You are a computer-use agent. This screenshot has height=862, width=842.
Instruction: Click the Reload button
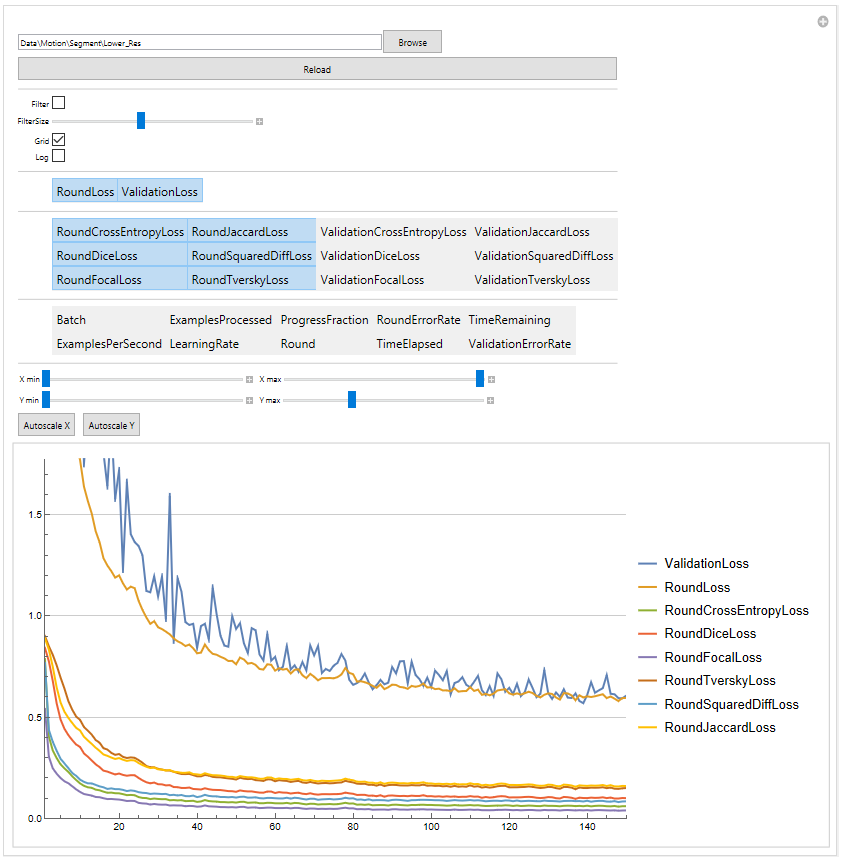[x=317, y=69]
